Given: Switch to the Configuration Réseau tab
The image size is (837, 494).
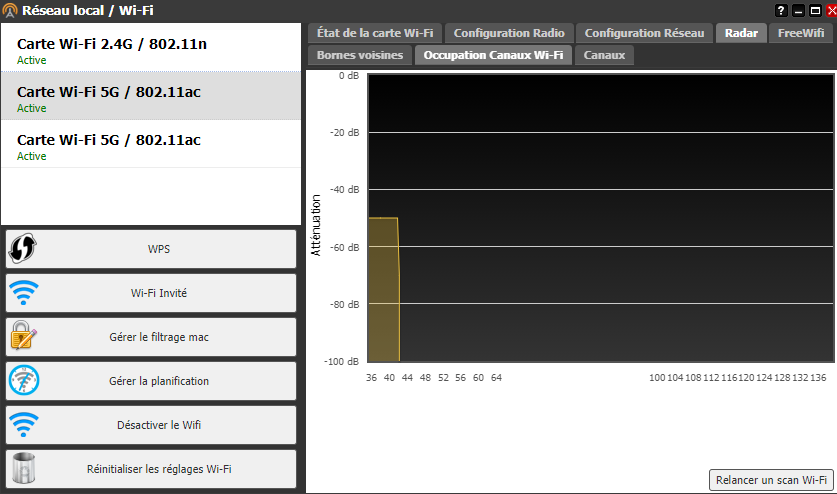Looking at the screenshot, I should (644, 33).
